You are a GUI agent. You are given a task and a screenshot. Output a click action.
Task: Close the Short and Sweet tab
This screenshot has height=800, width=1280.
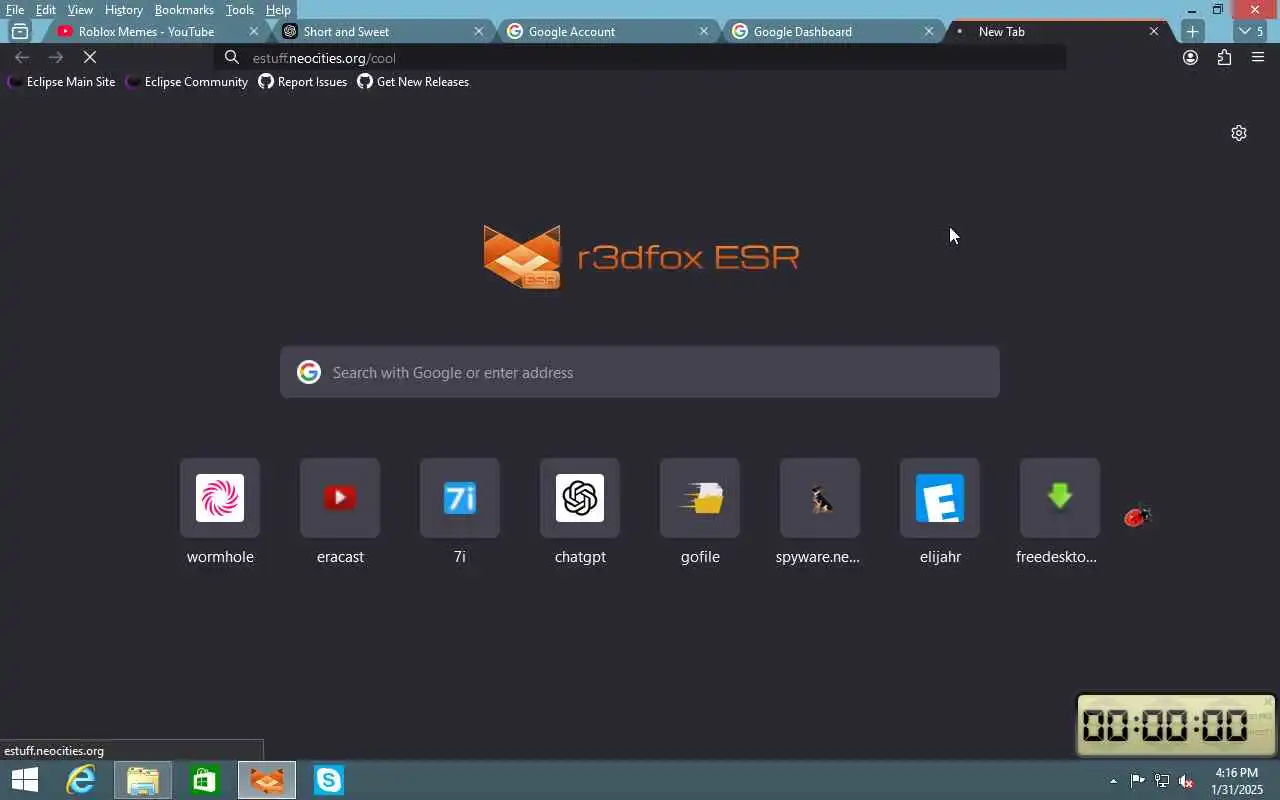[478, 31]
